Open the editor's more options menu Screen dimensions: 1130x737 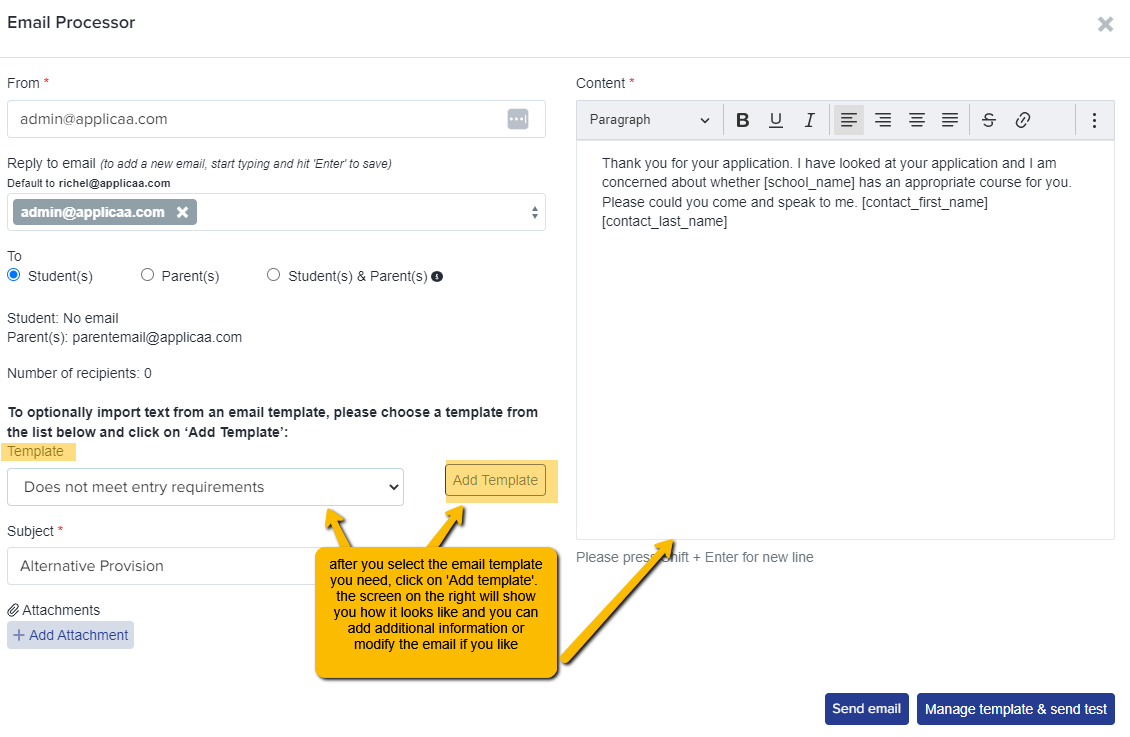pos(1094,120)
